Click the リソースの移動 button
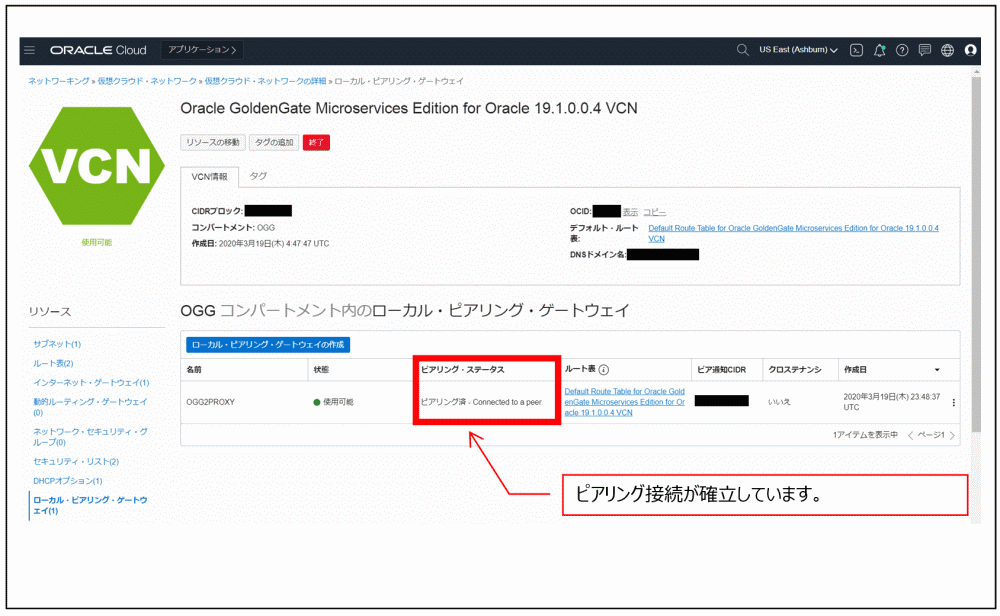The width and height of the screenshot is (1000, 616). click(x=213, y=142)
